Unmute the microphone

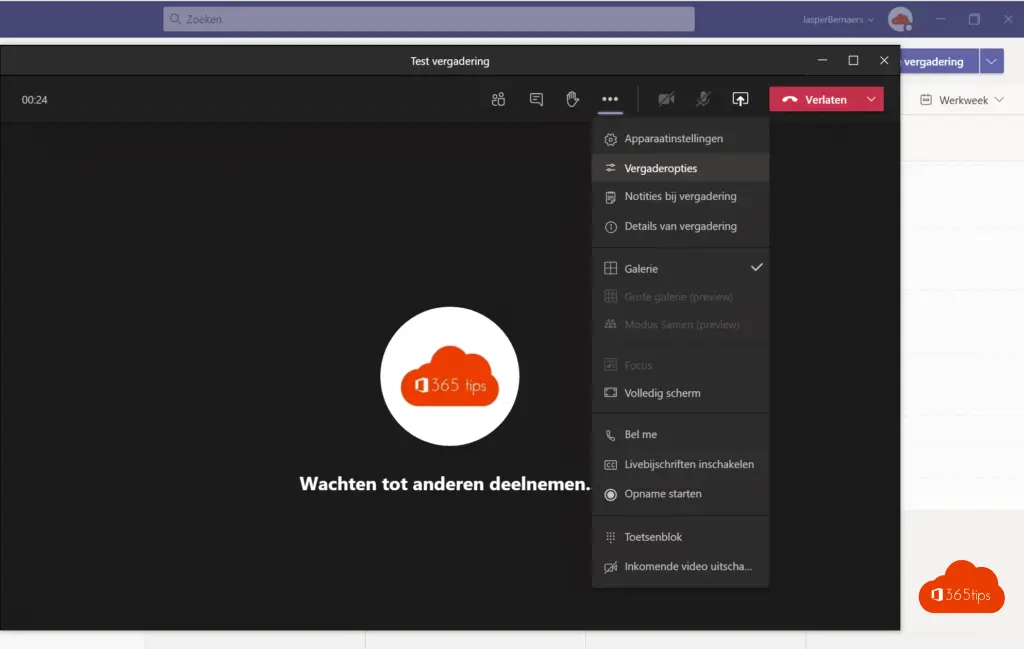point(703,99)
